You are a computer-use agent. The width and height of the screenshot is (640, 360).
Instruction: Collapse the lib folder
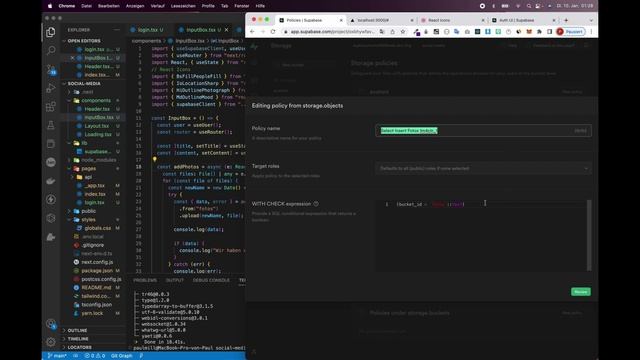pos(84,143)
